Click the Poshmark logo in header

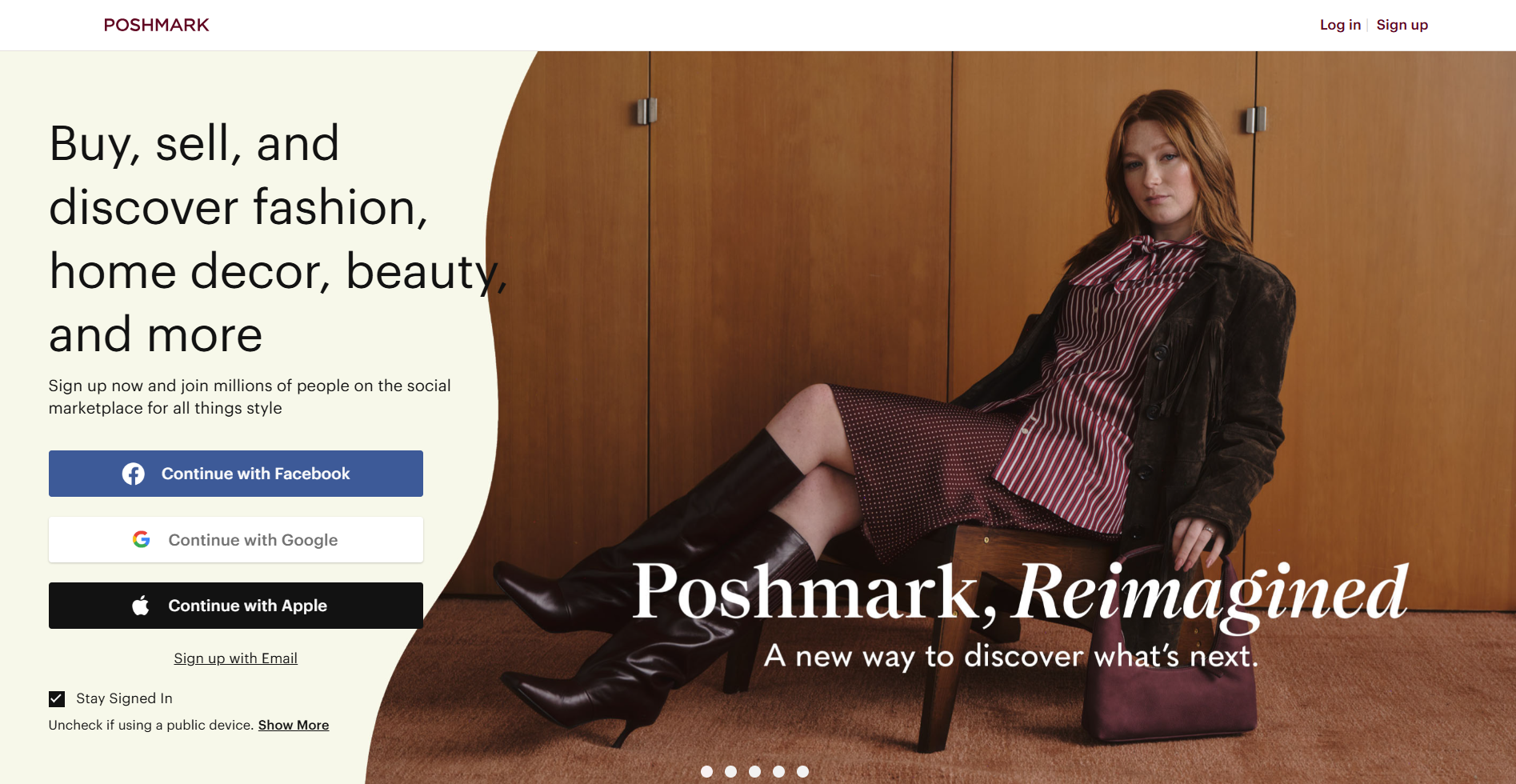156,25
